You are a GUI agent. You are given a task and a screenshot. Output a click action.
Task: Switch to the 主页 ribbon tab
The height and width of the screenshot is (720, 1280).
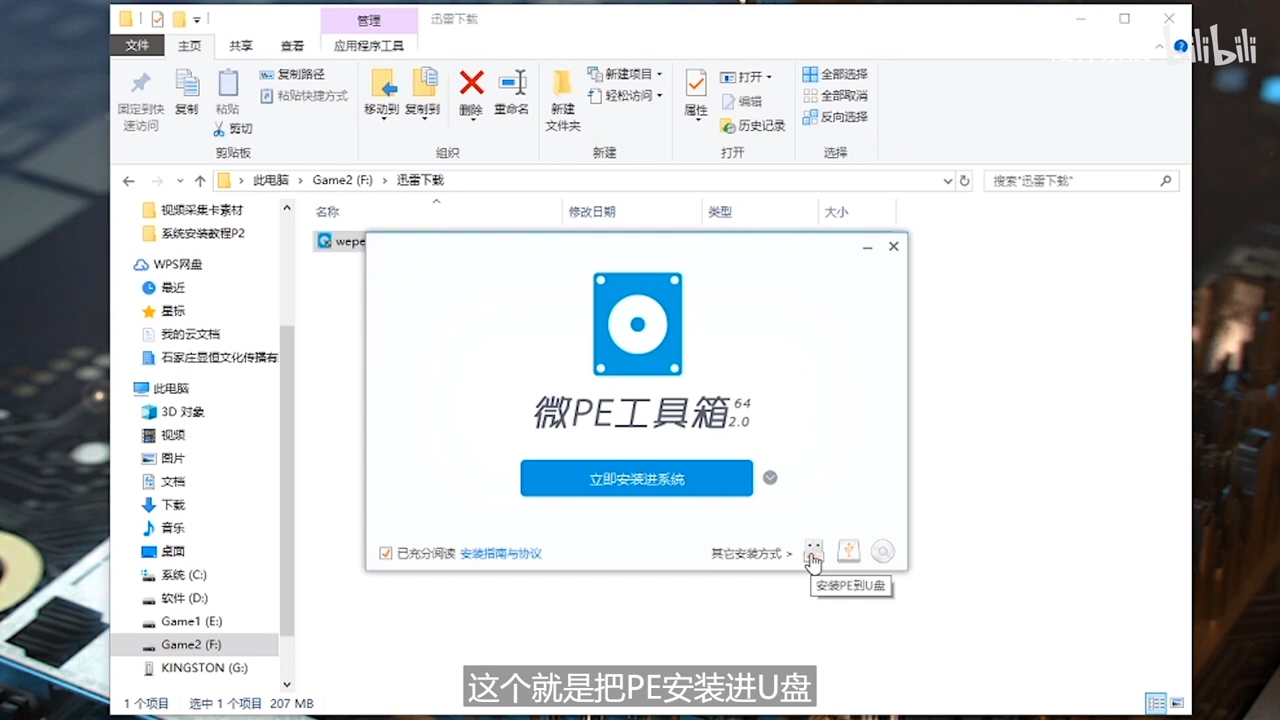[189, 46]
